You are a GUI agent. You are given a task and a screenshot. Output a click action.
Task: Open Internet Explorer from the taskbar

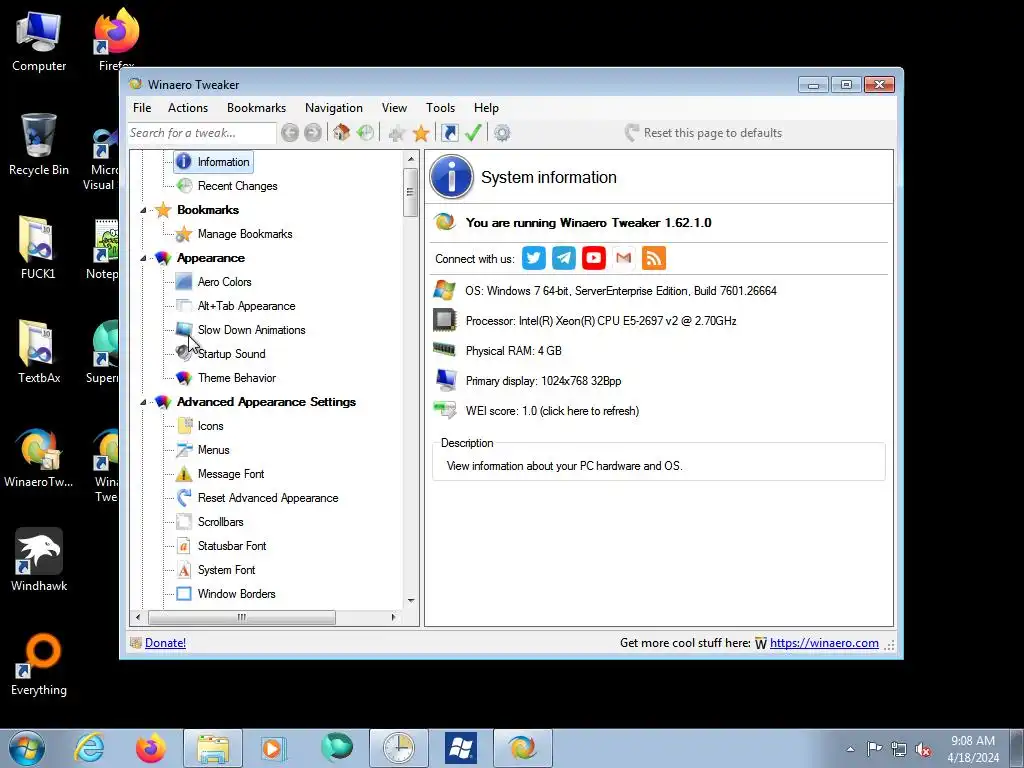(x=89, y=747)
